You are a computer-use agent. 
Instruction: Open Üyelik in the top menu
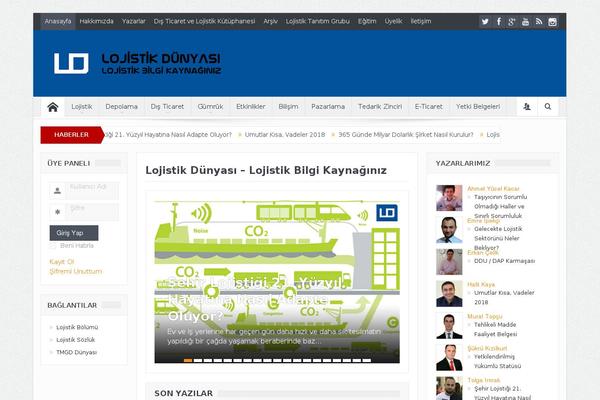pyautogui.click(x=393, y=21)
